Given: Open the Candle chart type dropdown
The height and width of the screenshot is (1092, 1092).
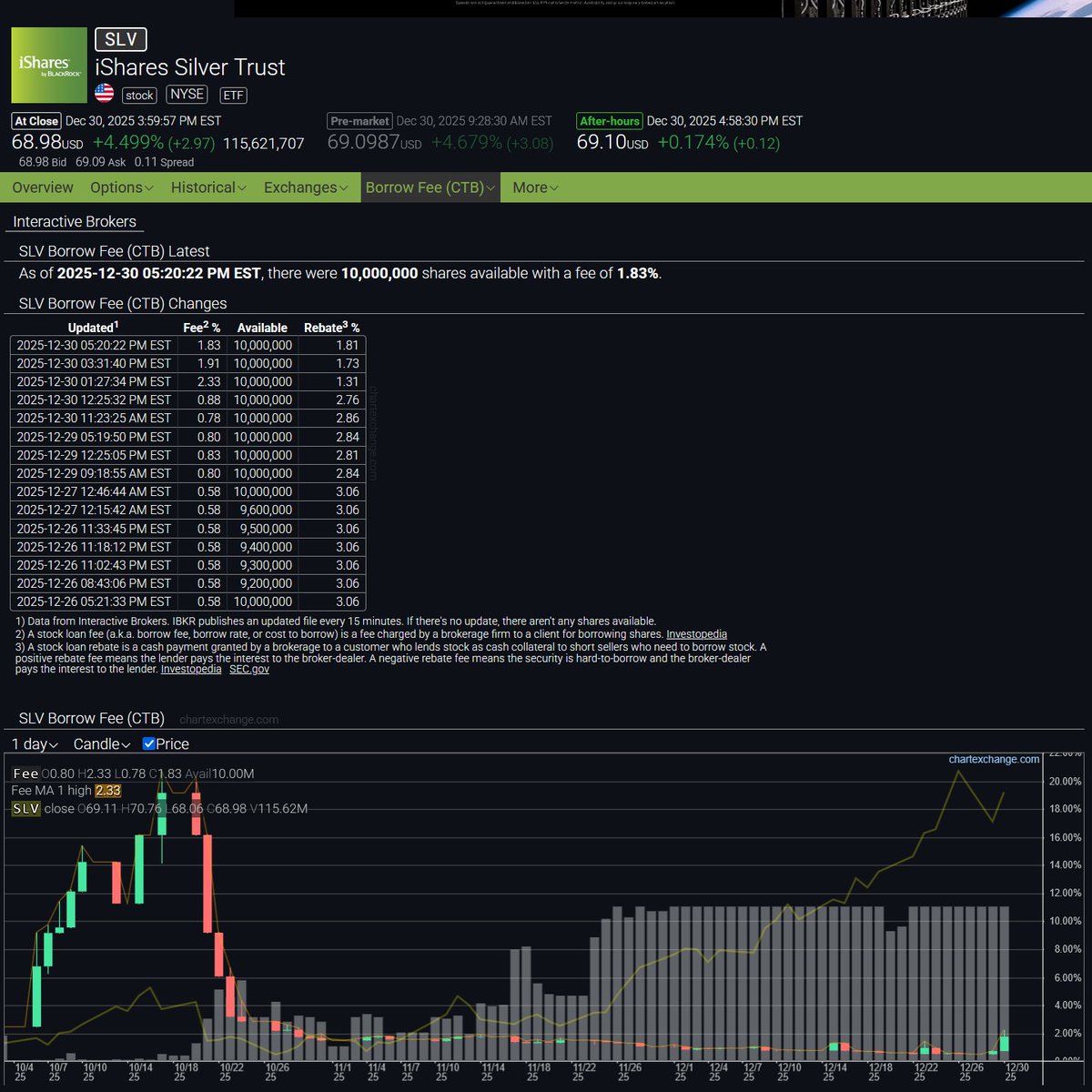Looking at the screenshot, I should [x=101, y=743].
